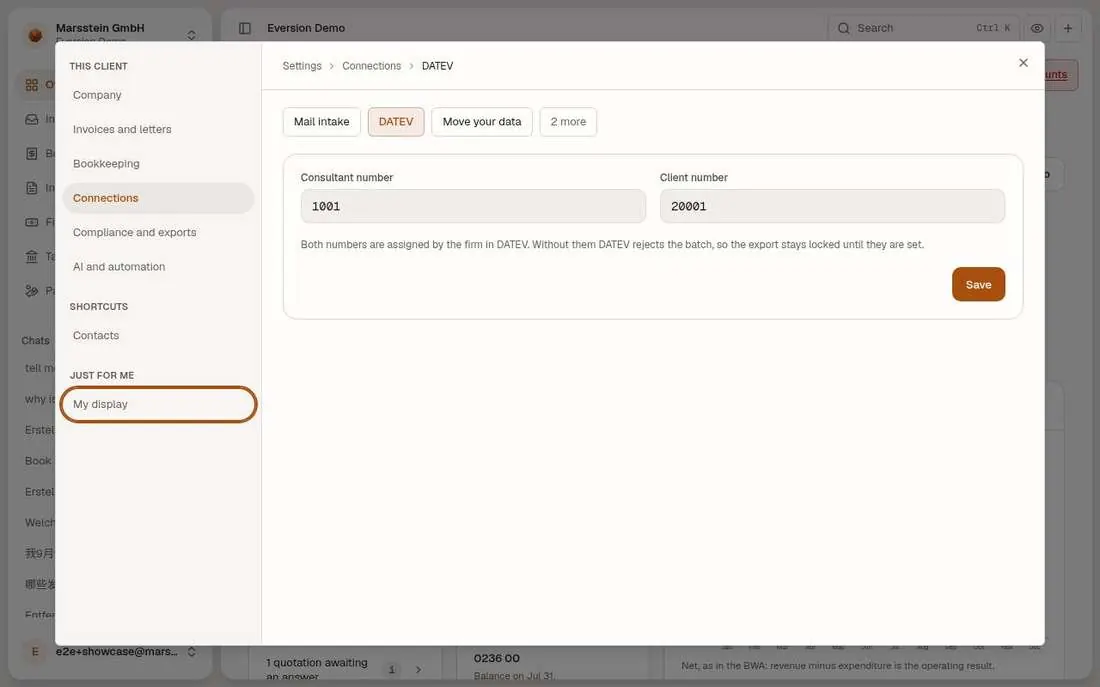Image resolution: width=1100 pixels, height=687 pixels.
Task: Focus the Consultant number field
Action: (x=473, y=206)
